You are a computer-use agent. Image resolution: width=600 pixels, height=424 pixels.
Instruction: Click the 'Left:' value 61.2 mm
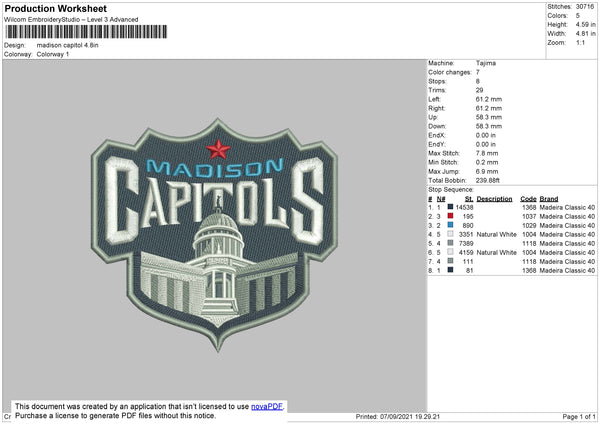click(489, 99)
